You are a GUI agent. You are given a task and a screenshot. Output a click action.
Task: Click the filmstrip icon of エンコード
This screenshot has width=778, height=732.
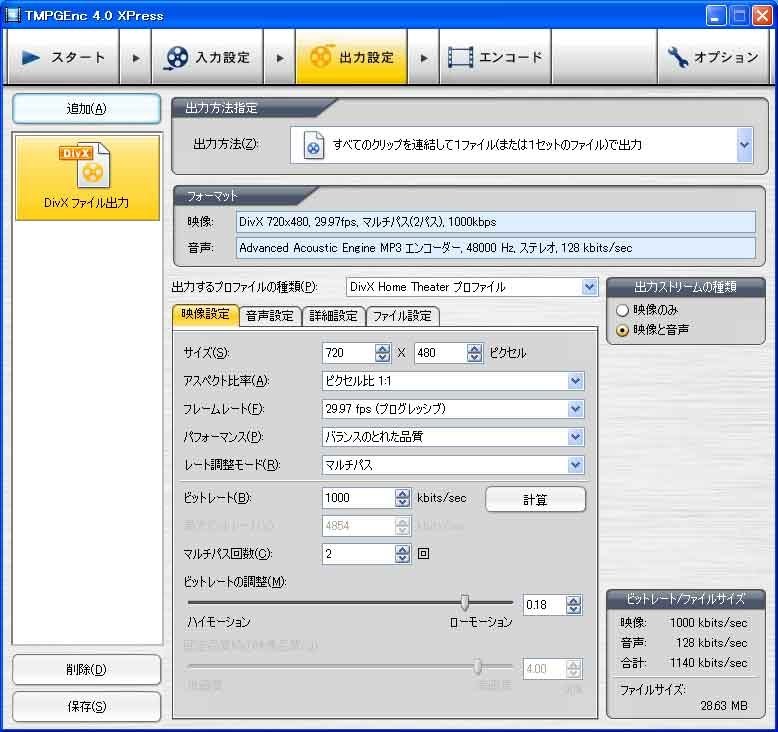pyautogui.click(x=460, y=58)
